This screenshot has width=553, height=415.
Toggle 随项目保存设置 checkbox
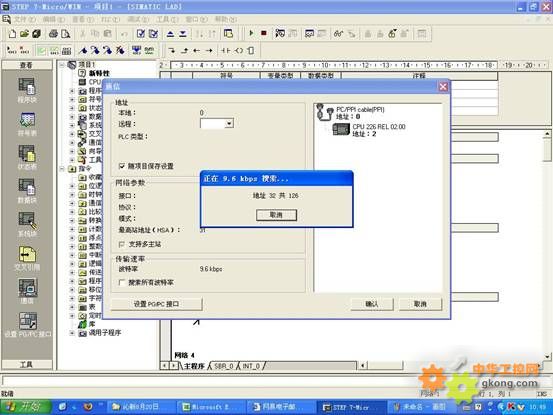coord(122,166)
